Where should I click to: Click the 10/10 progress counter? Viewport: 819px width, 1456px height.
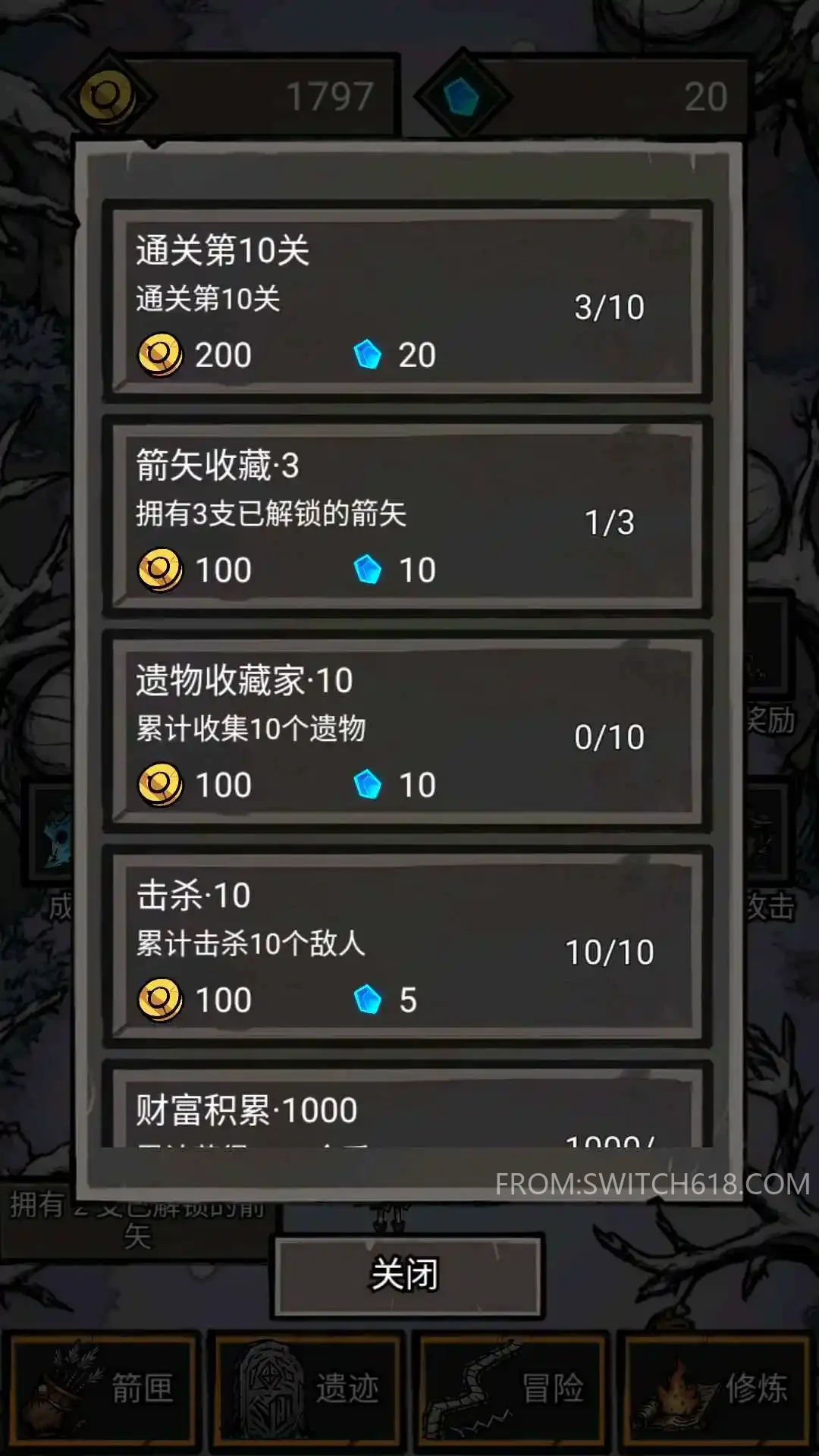[x=610, y=952]
